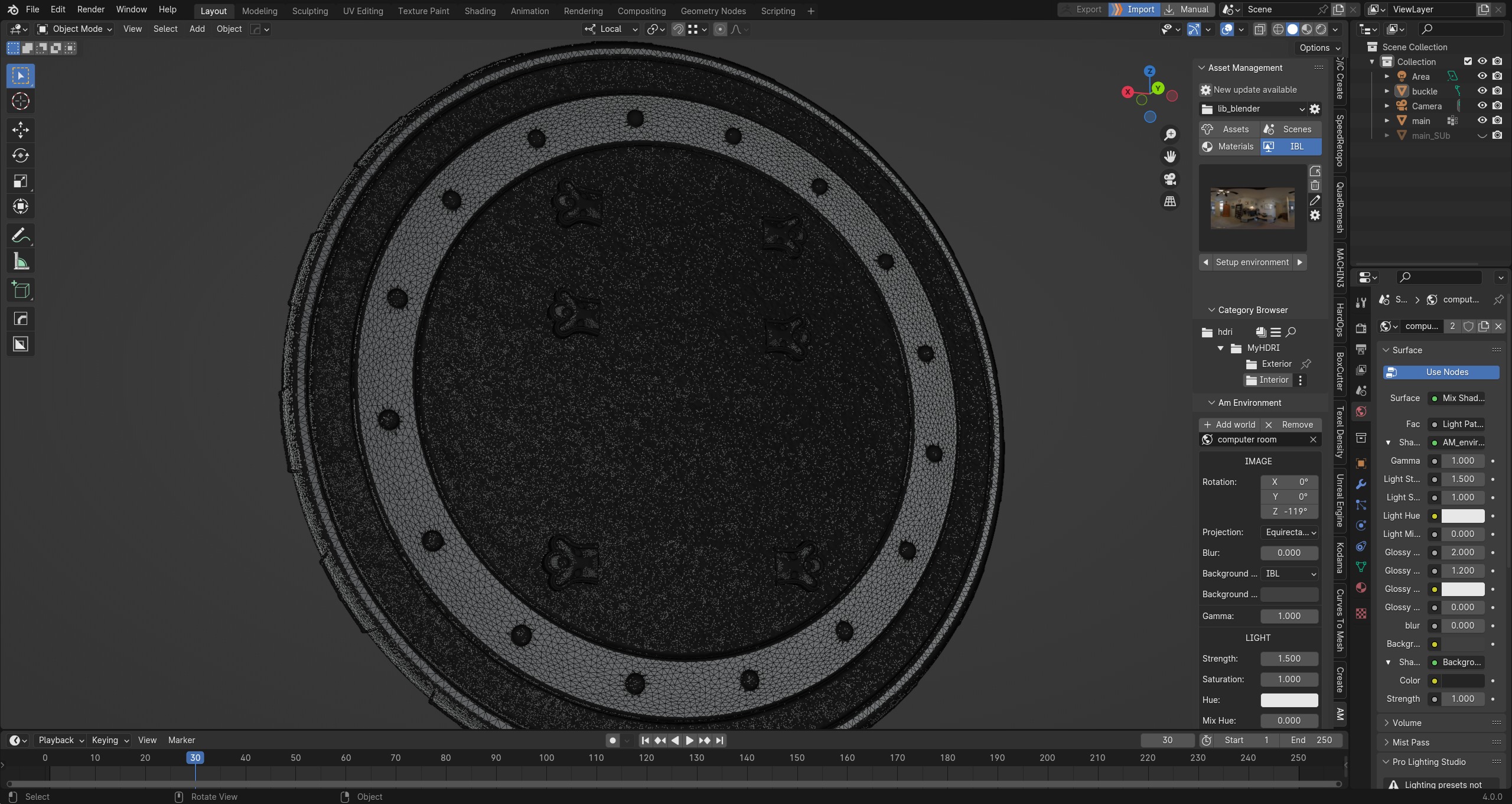This screenshot has width=1512, height=804.
Task: Select the Measure tool
Action: 21,261
